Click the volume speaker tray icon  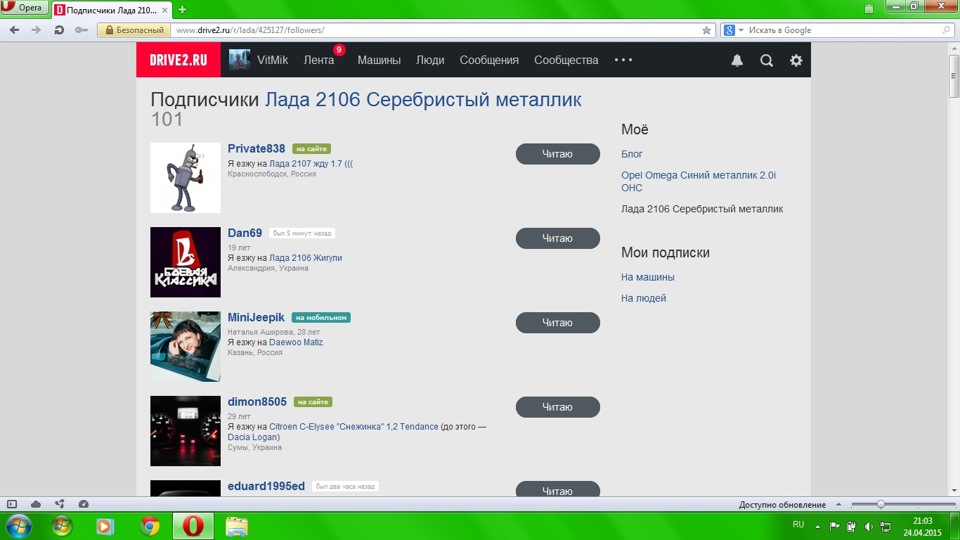pyautogui.click(x=868, y=527)
